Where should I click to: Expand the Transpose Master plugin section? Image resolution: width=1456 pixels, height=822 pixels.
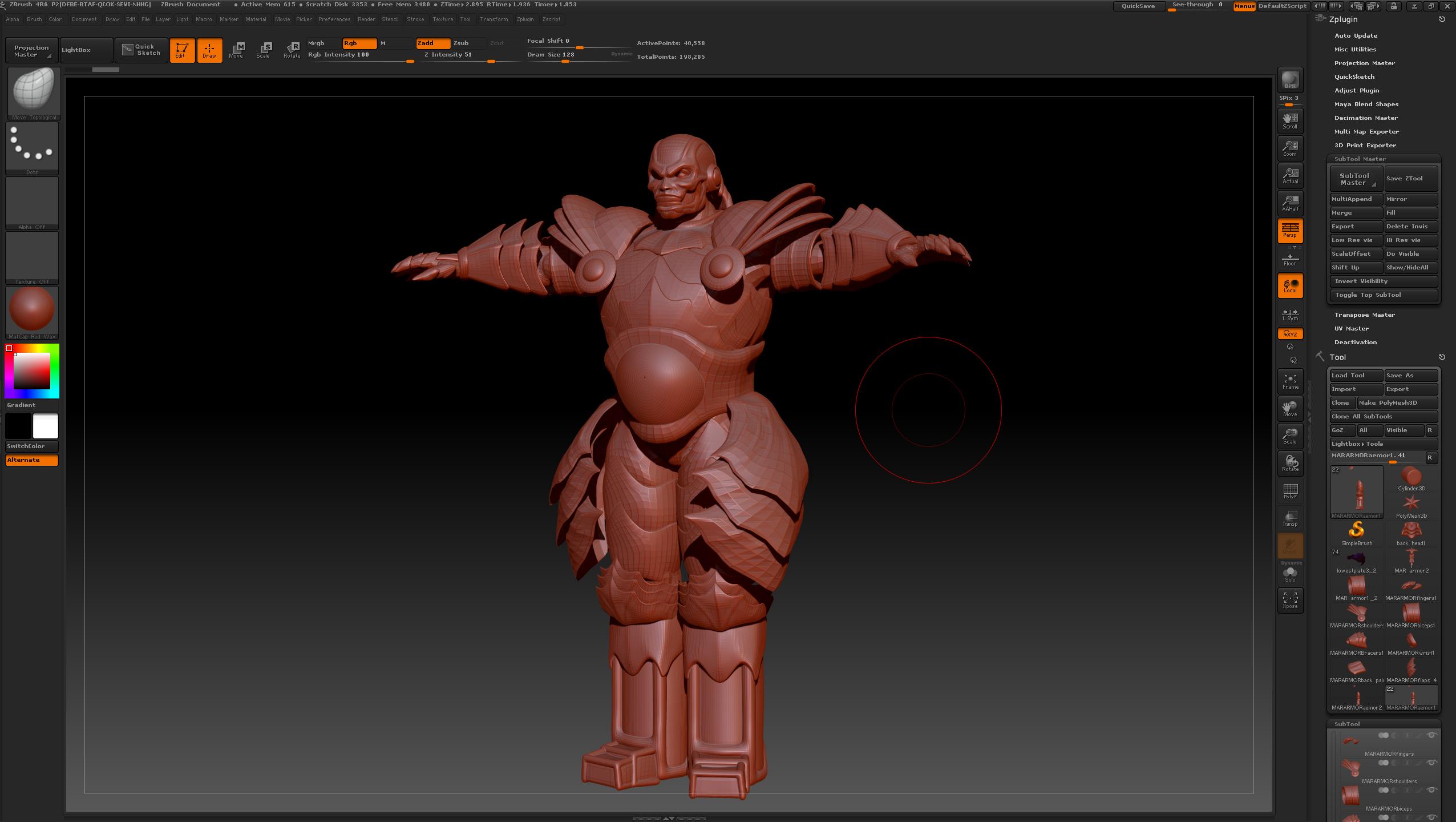[1364, 315]
